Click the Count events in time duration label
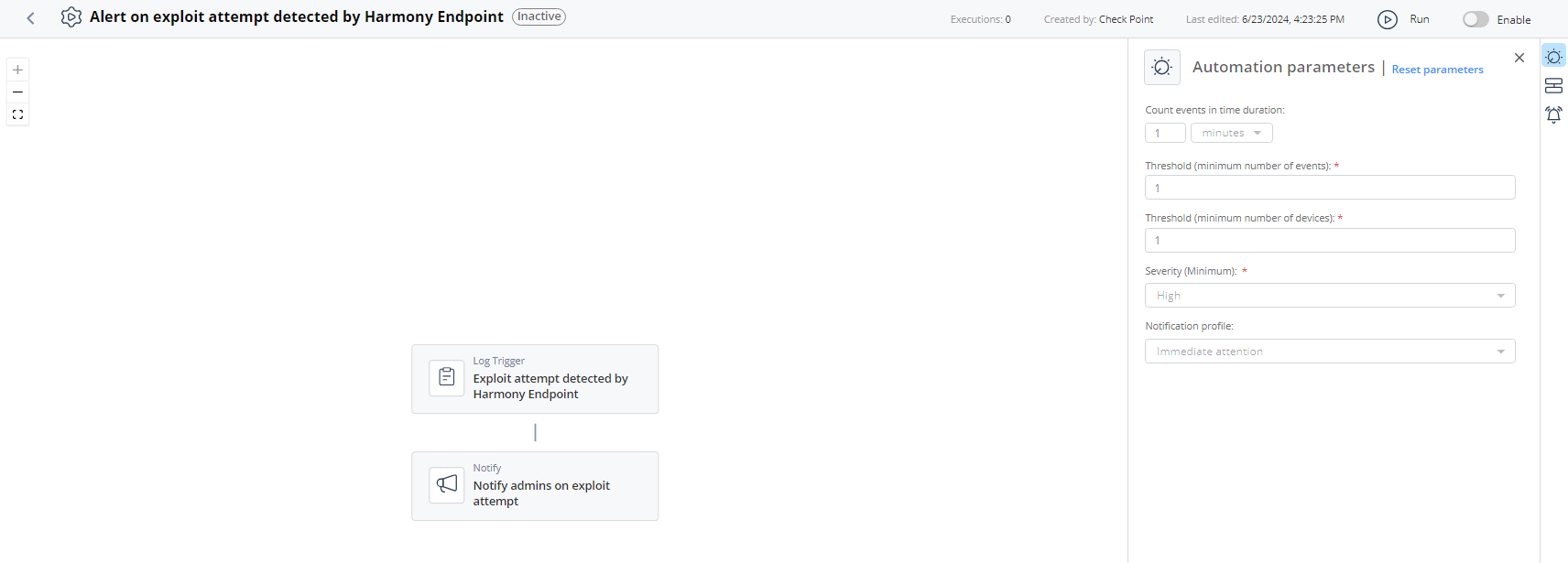Screen dimensions: 1568x563 click(x=1214, y=110)
